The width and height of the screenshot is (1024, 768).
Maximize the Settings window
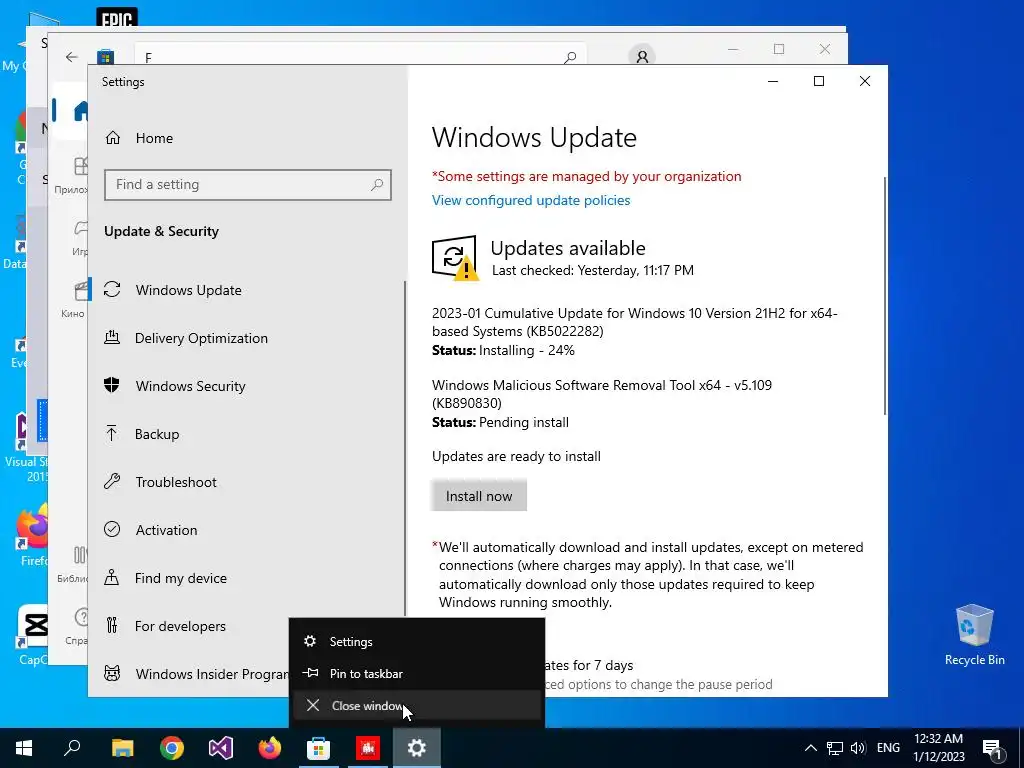(x=819, y=81)
